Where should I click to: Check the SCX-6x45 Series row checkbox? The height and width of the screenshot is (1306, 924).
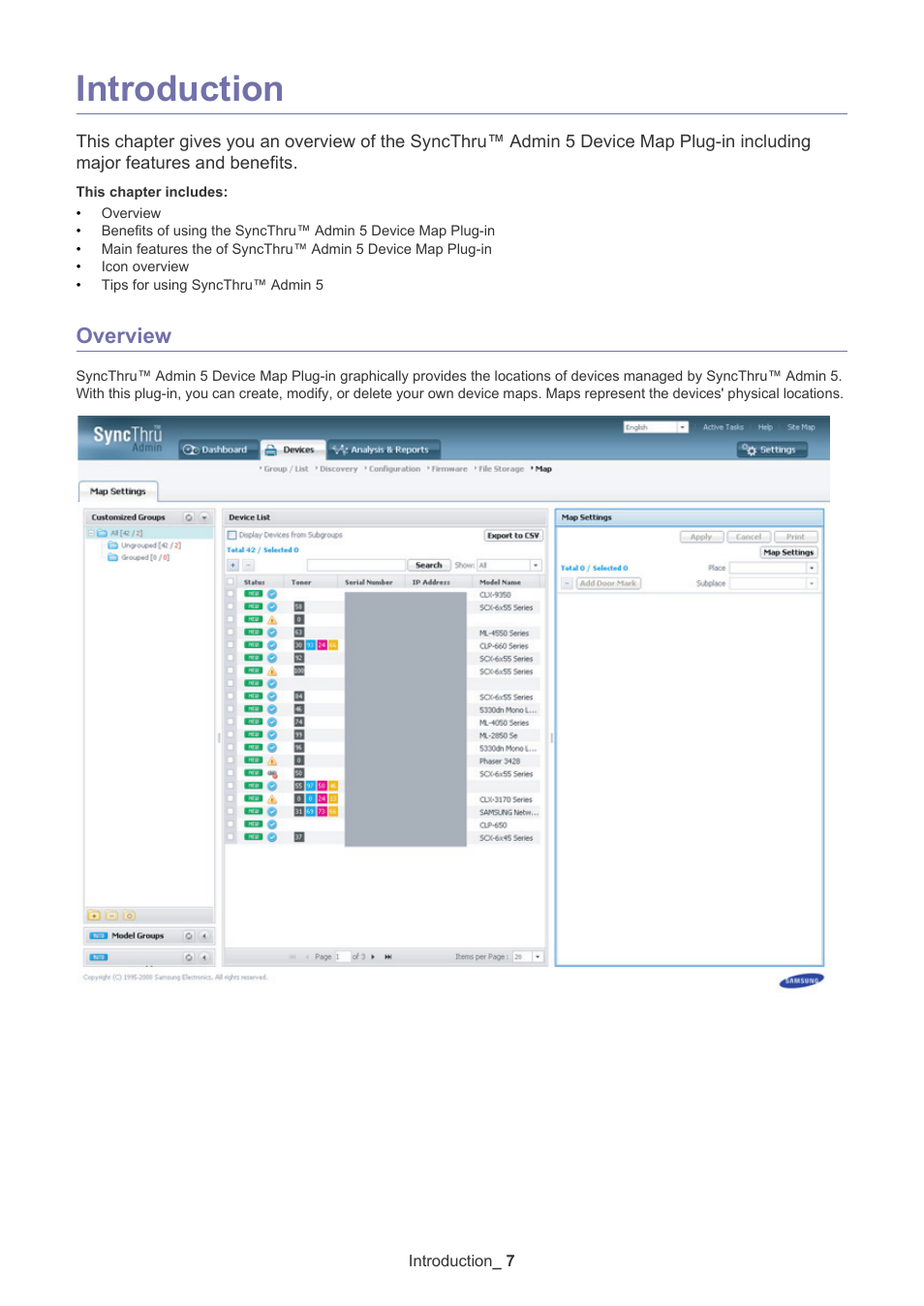(231, 837)
